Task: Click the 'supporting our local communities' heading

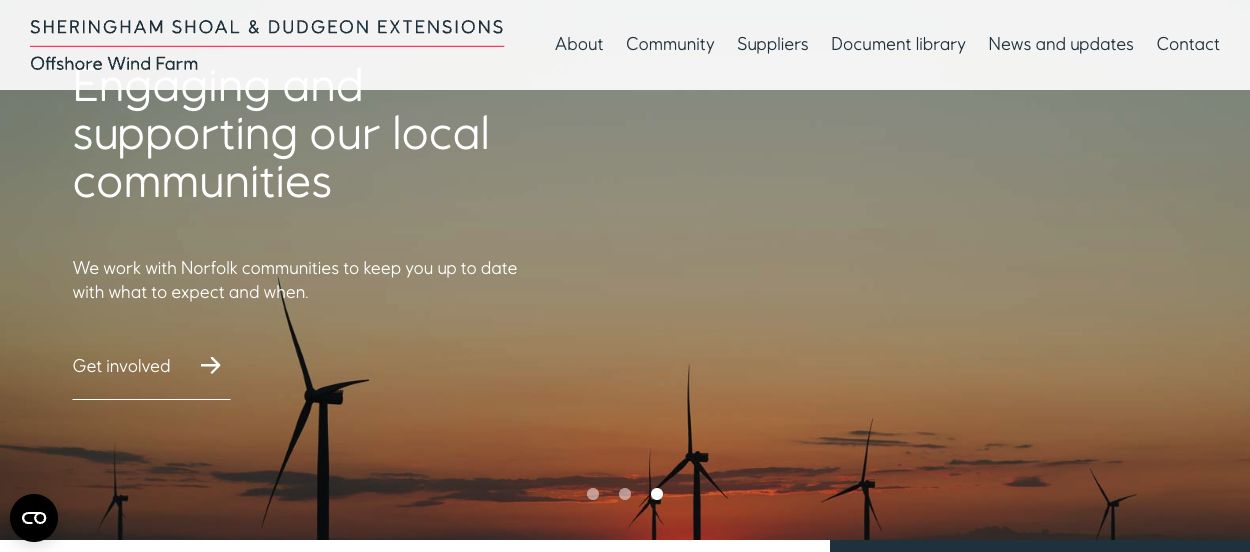Action: (x=281, y=134)
